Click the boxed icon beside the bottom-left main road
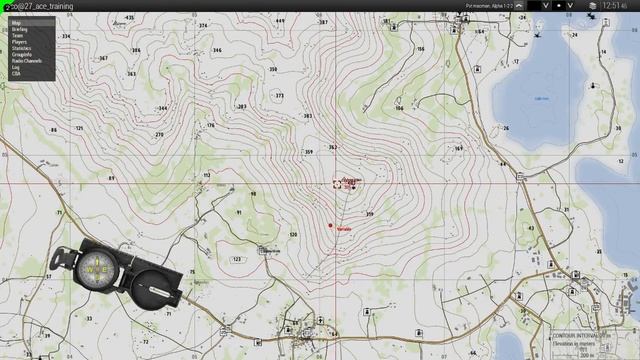 (258, 342)
